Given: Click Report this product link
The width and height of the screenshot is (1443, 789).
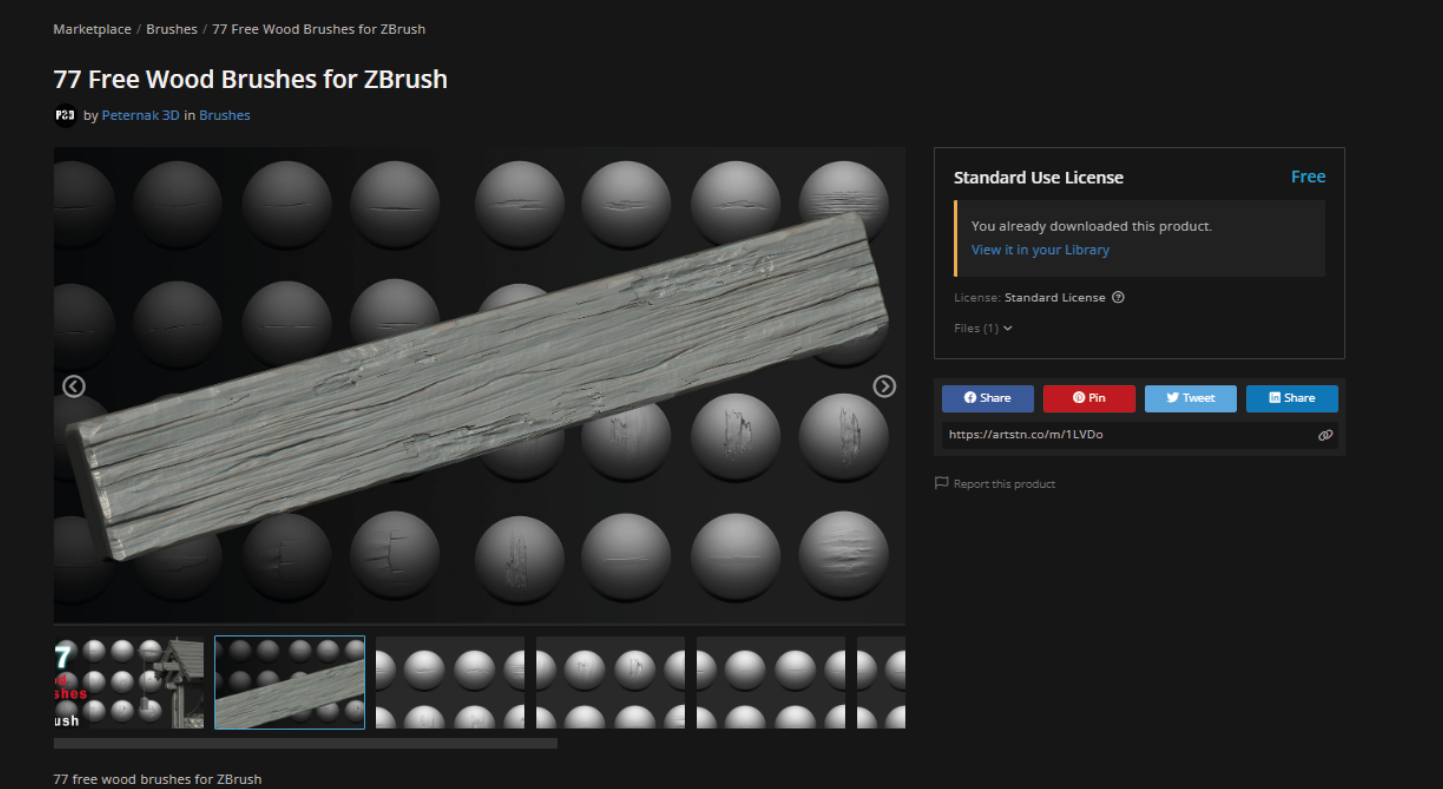Looking at the screenshot, I should (1004, 484).
